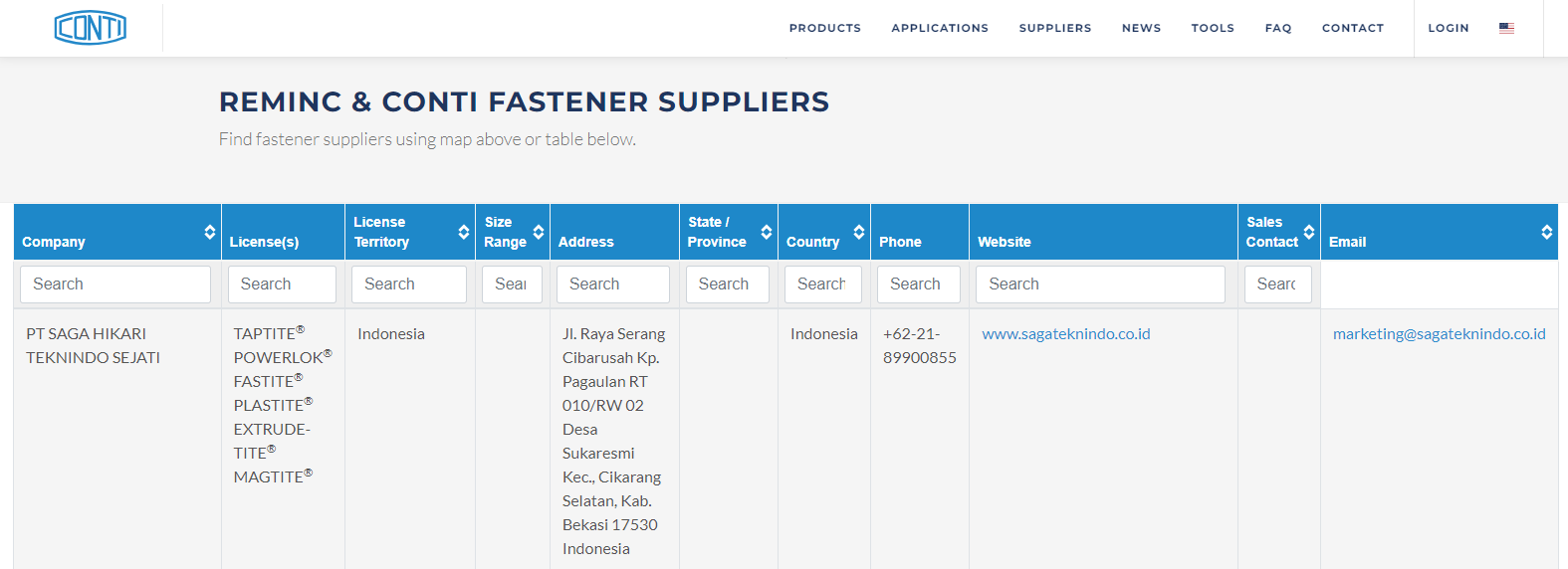Click the Website search input
The width and height of the screenshot is (1568, 569).
[x=1099, y=284]
